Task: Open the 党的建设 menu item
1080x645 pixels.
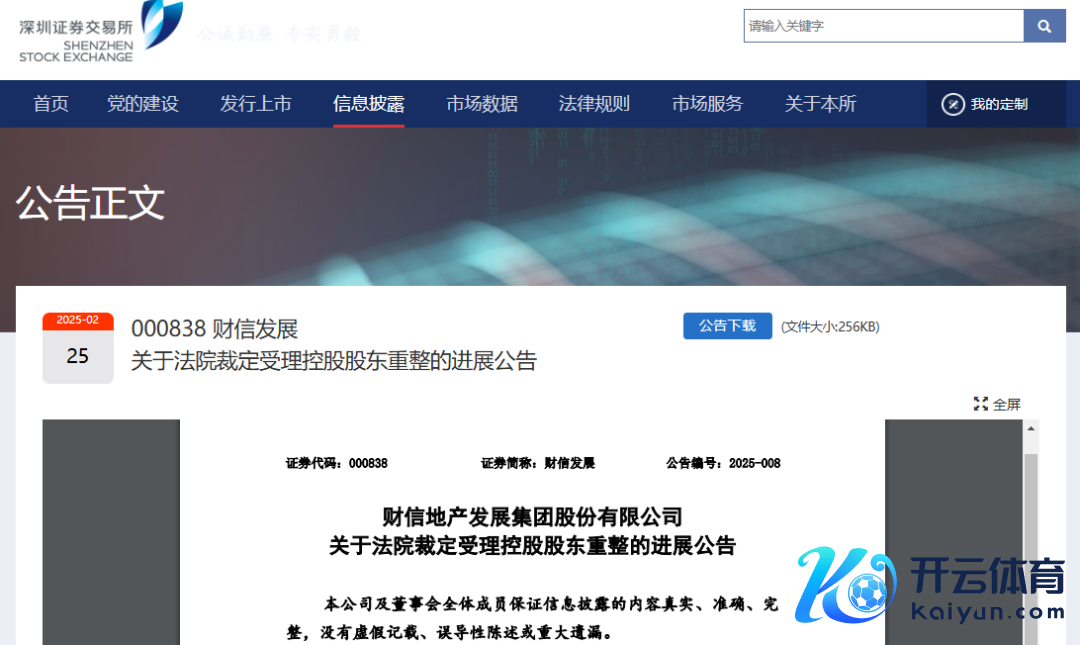Action: click(143, 104)
